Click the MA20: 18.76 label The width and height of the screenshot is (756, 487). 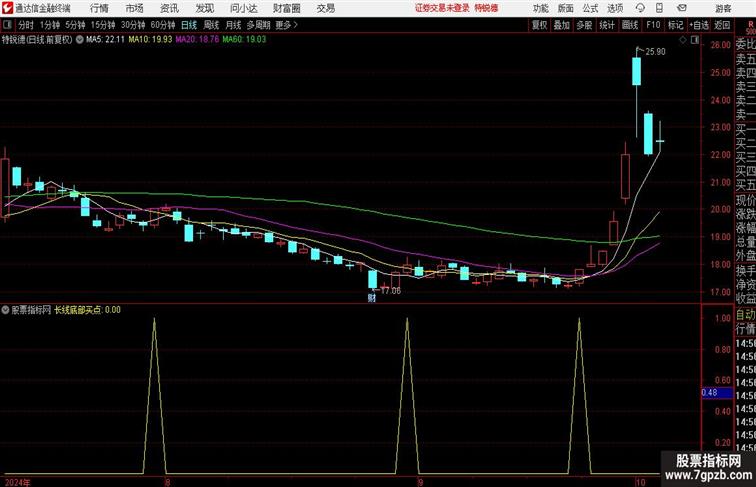point(197,40)
